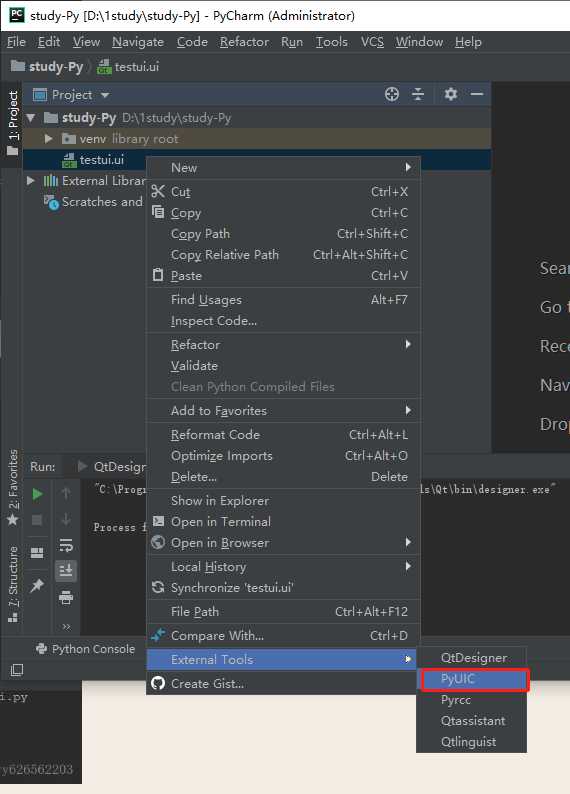The width and height of the screenshot is (570, 794).
Task: Click the Paste clipboard icon in context menu
Action: pos(158,275)
